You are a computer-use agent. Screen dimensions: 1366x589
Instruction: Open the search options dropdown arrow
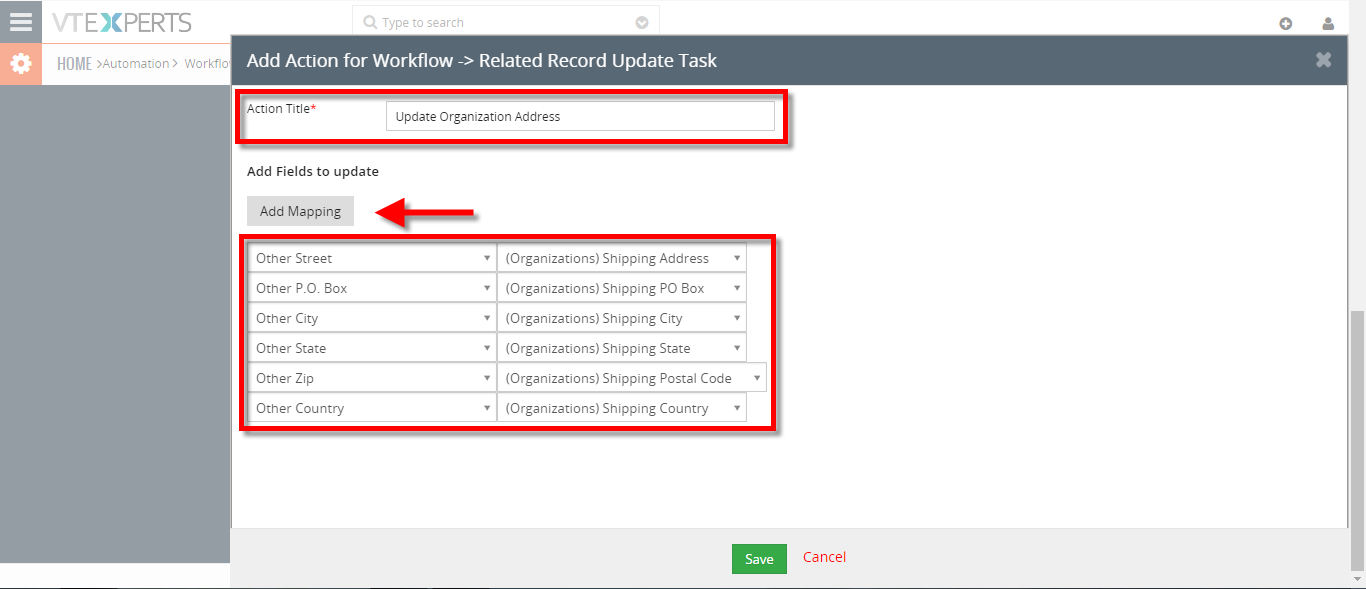click(x=642, y=22)
